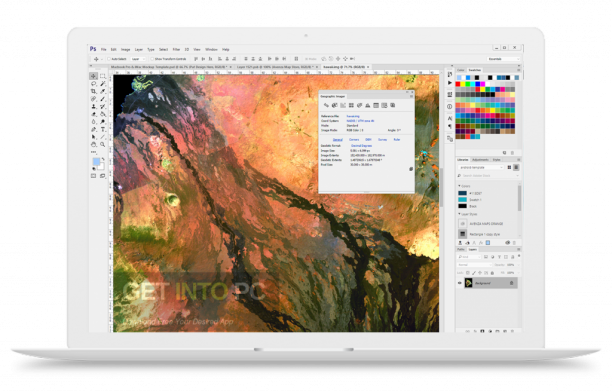Select the Hand tool

[93, 144]
